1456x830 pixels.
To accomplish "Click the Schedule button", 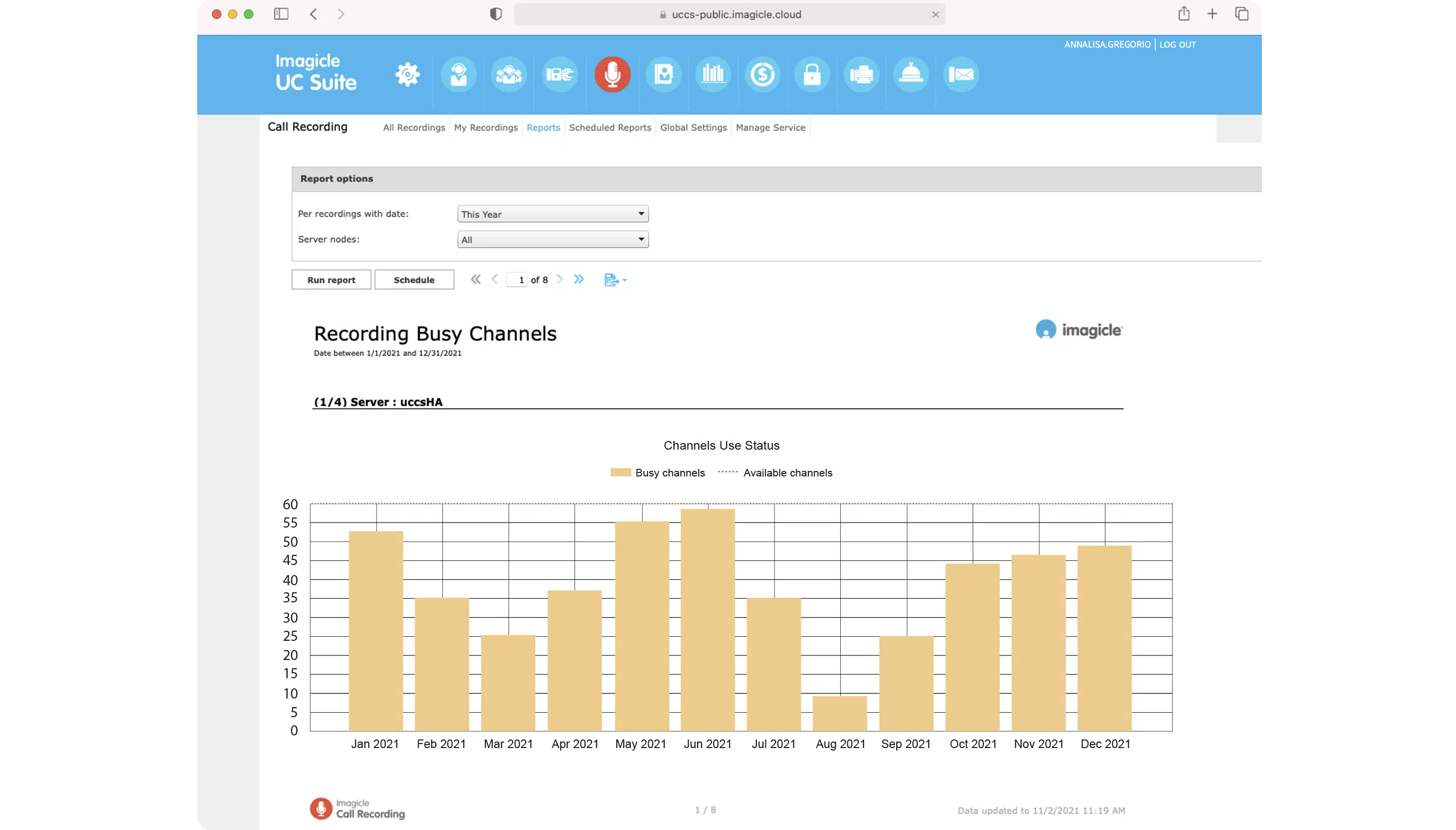I will (x=414, y=280).
